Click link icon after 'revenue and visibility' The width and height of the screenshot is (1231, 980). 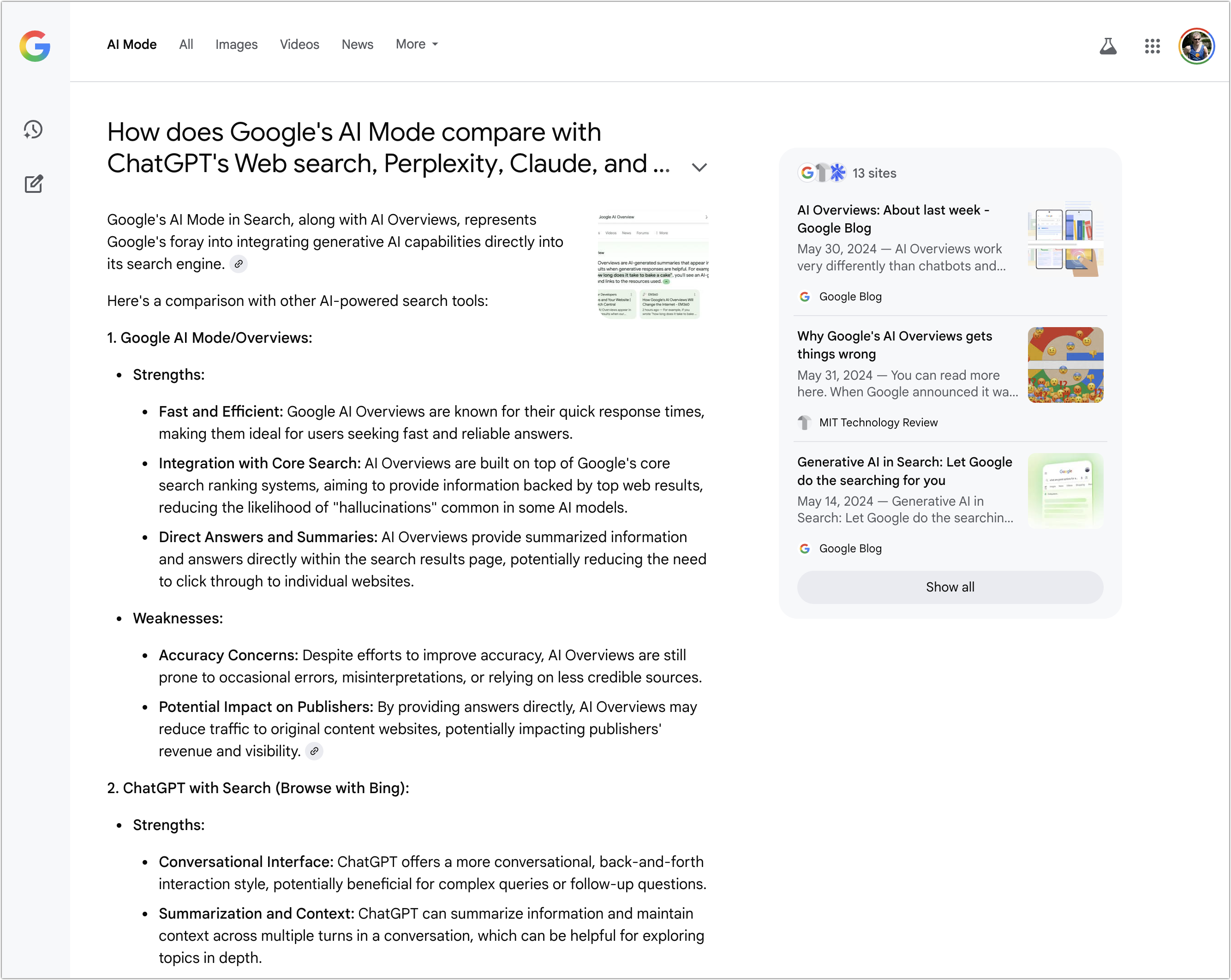pos(314,751)
